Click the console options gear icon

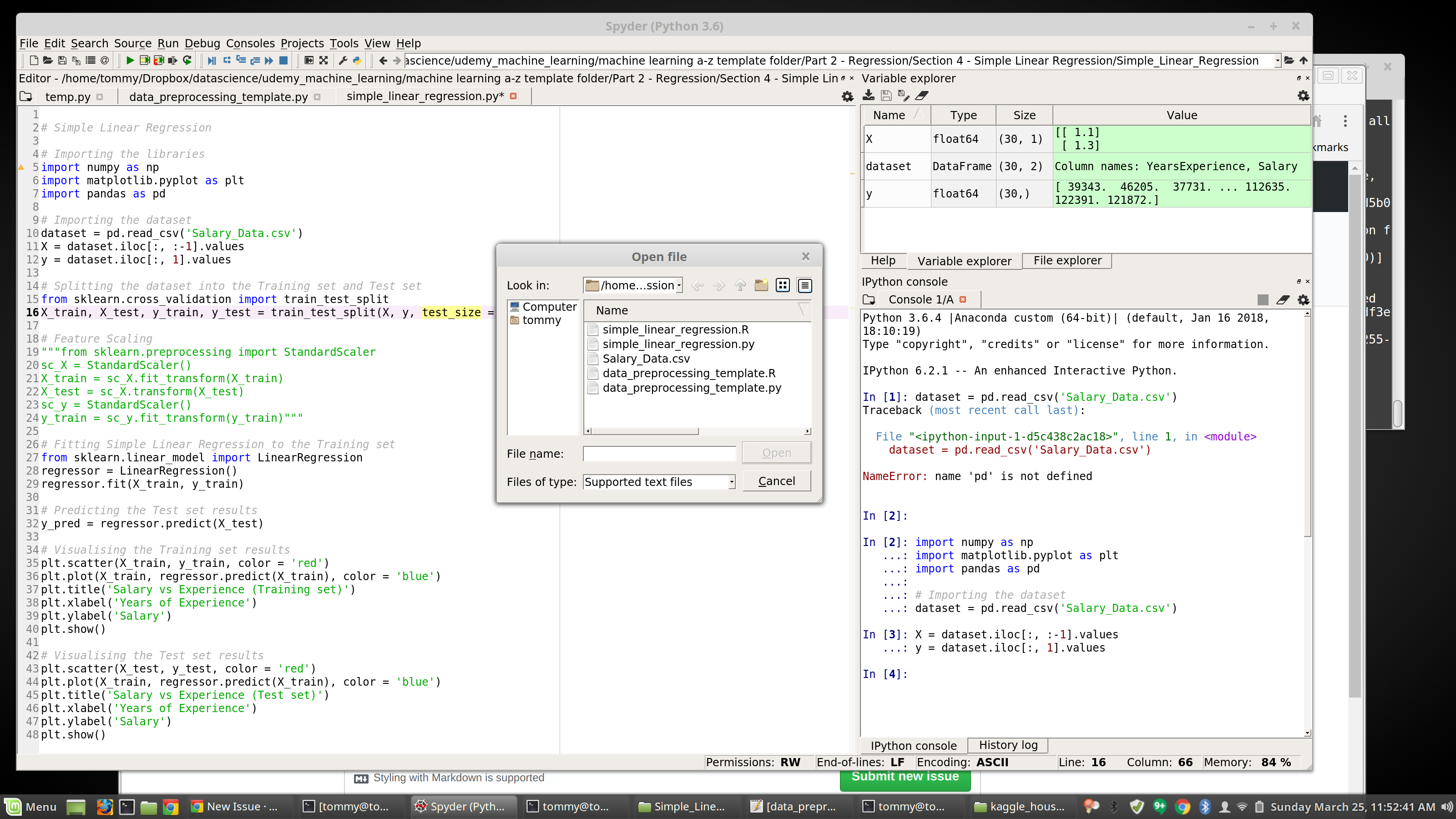pyautogui.click(x=1303, y=299)
